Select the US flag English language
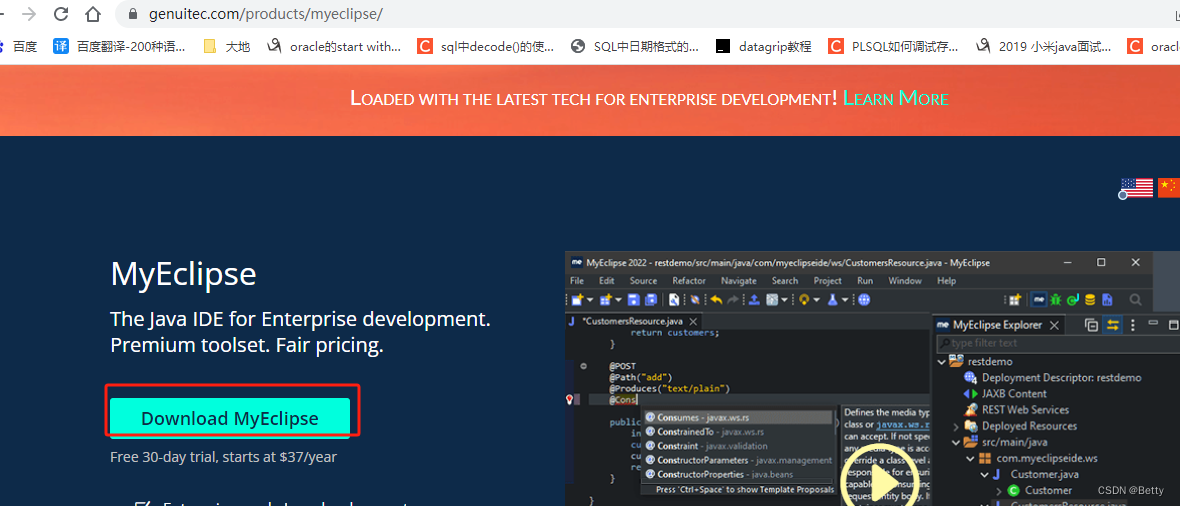The width and height of the screenshot is (1180, 506). pos(1136,187)
